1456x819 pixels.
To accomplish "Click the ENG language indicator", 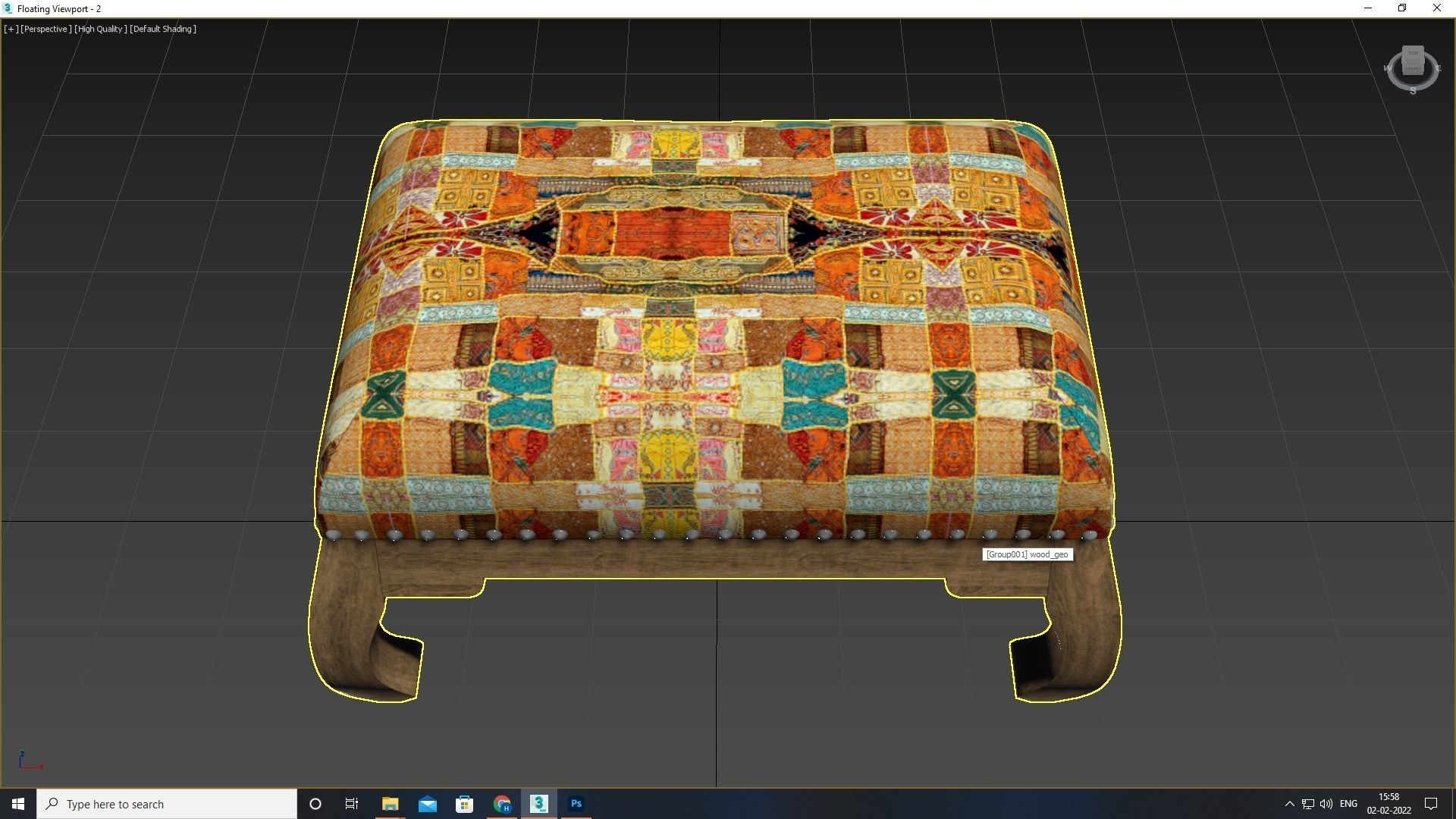I will 1348,804.
